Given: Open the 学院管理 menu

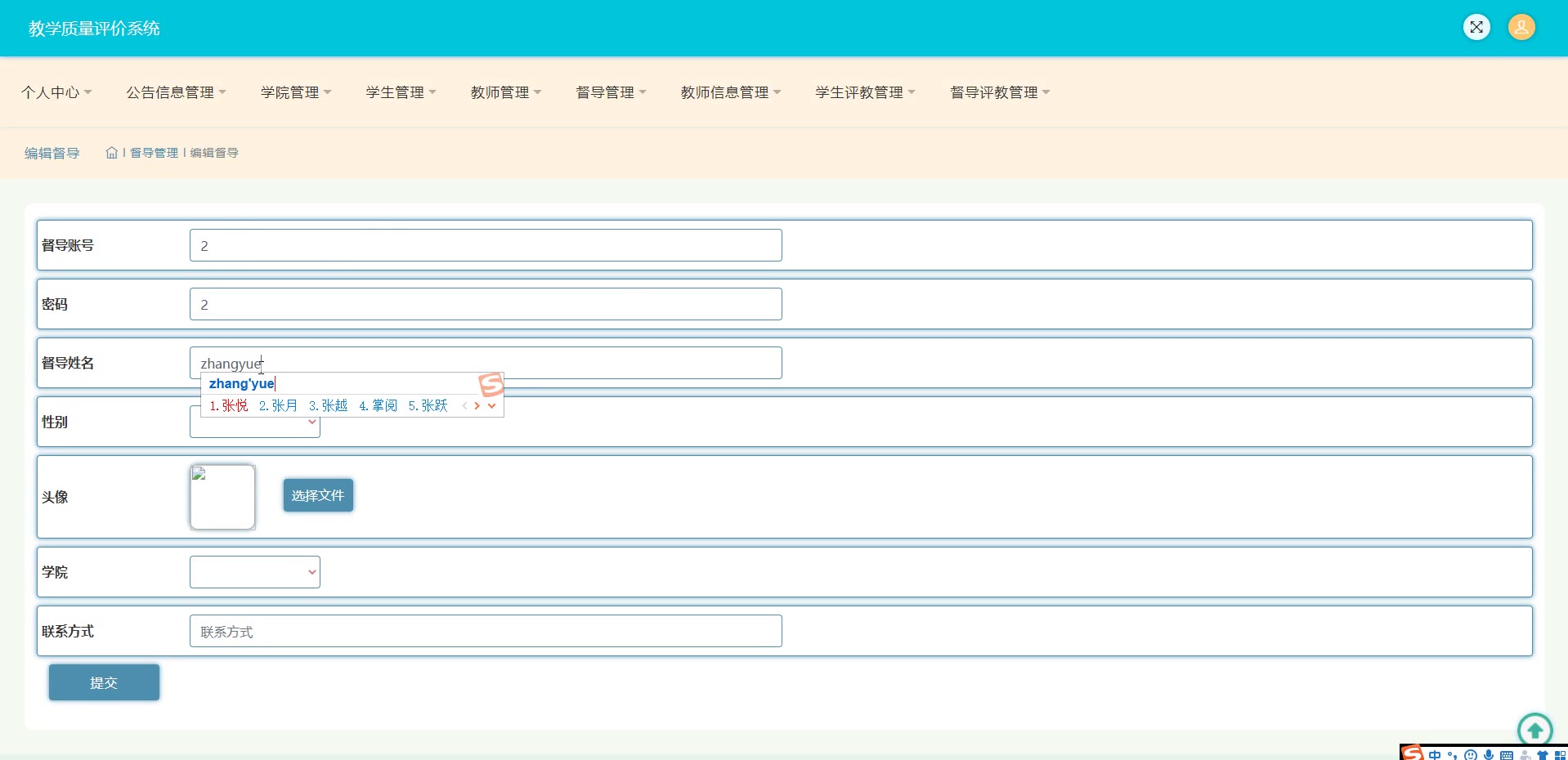Looking at the screenshot, I should tap(296, 92).
